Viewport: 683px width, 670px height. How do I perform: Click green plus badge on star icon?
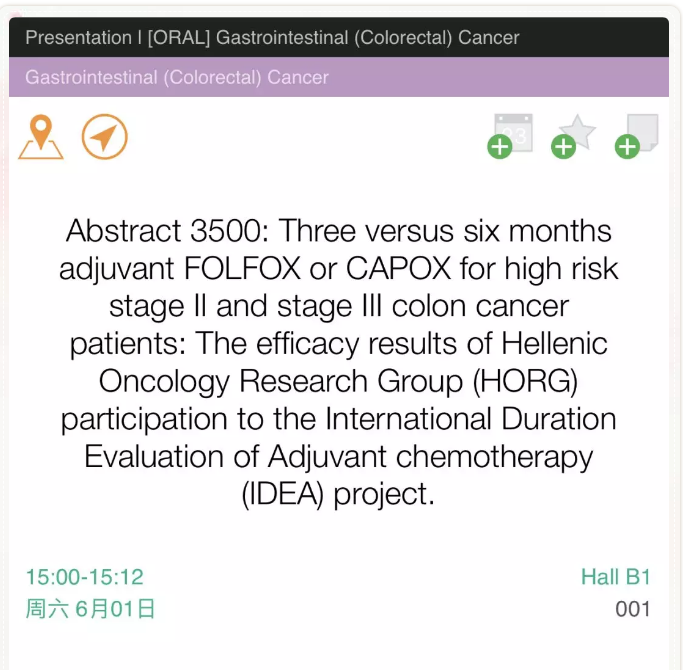click(x=563, y=147)
